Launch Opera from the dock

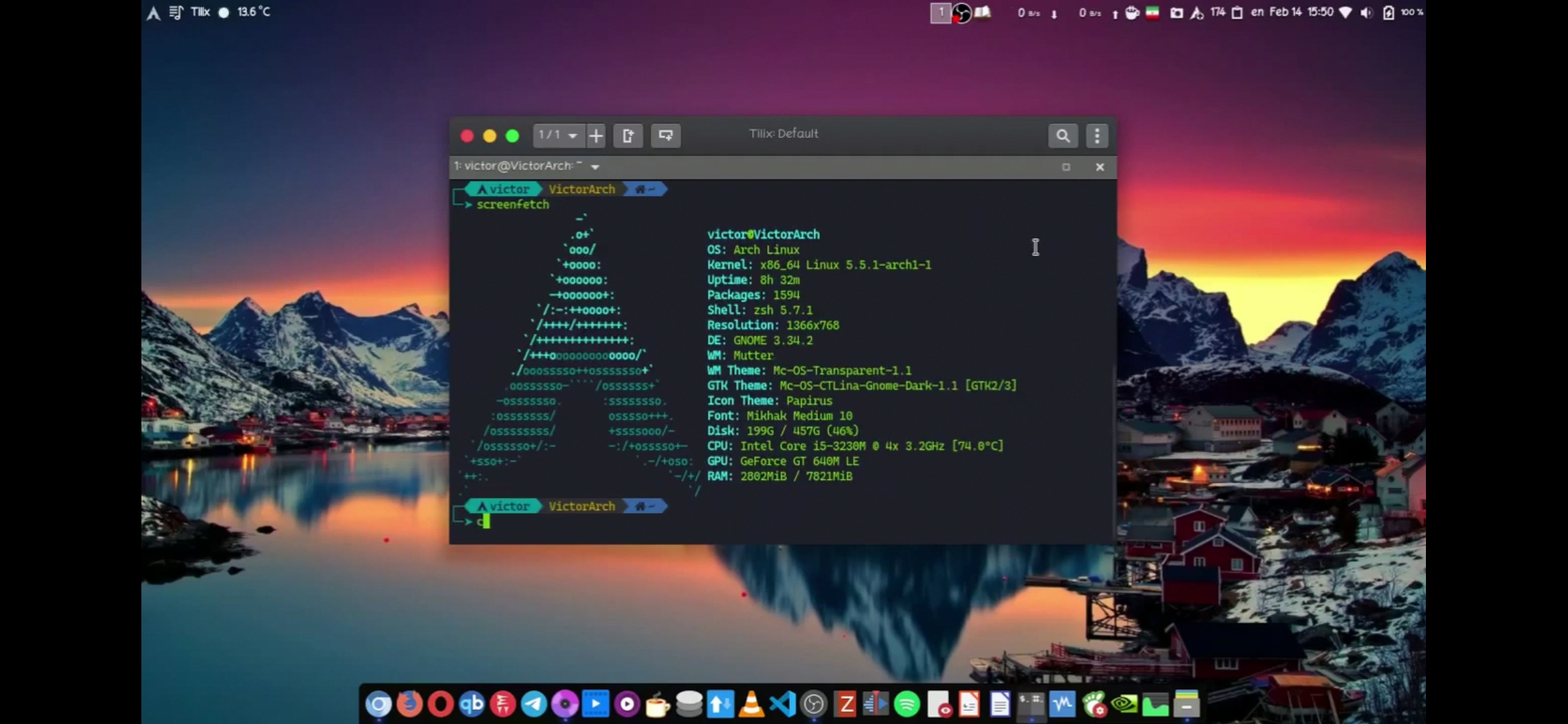point(440,705)
